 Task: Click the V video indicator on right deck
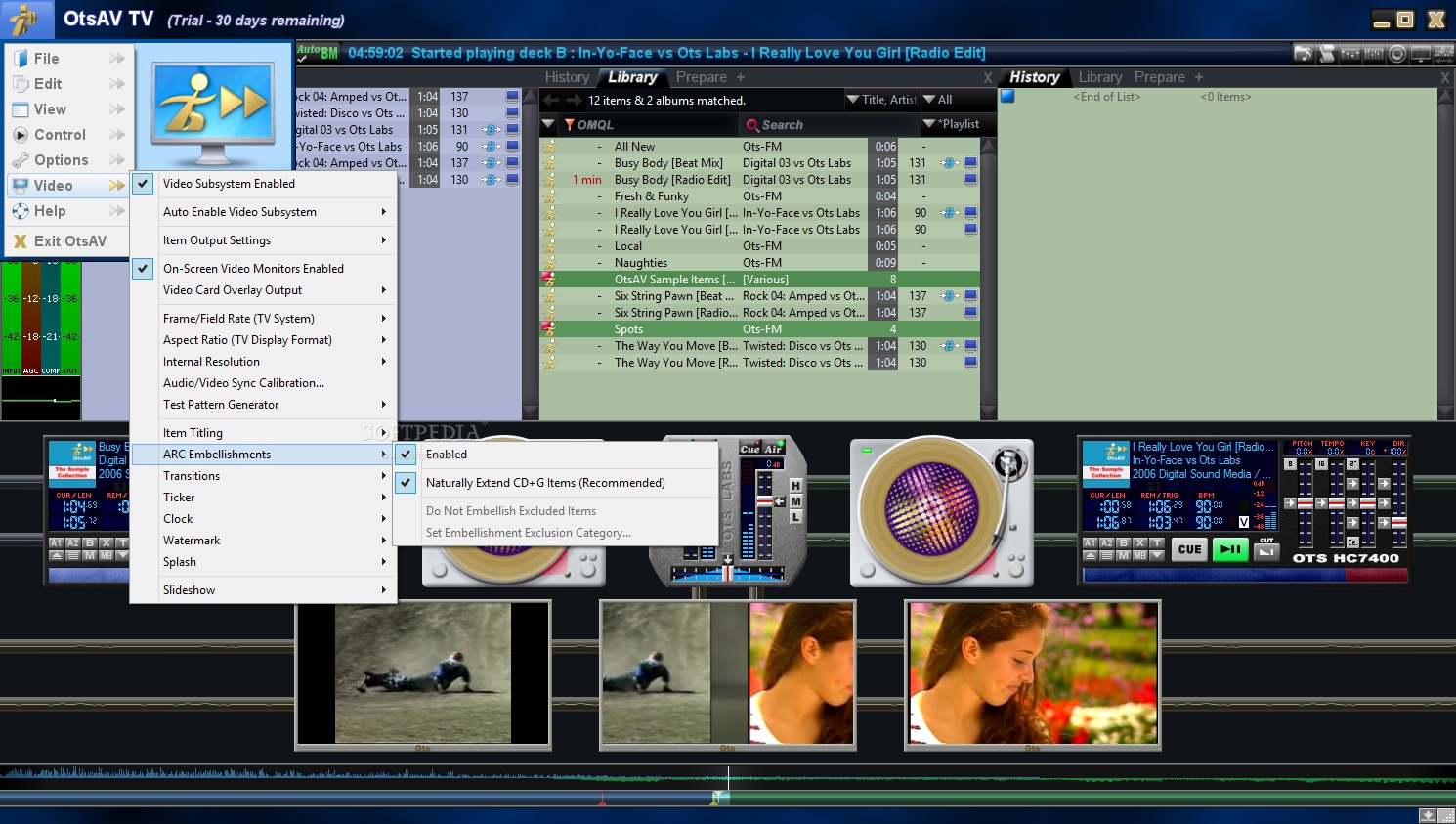coord(1244,522)
